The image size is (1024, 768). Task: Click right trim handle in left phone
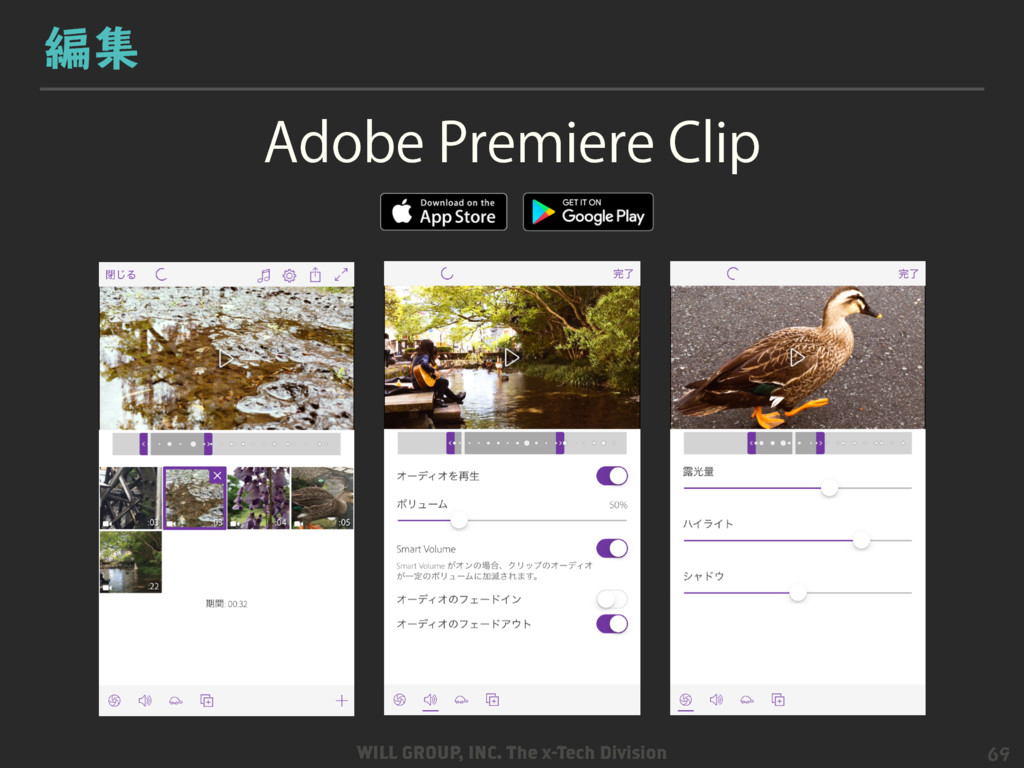point(208,444)
